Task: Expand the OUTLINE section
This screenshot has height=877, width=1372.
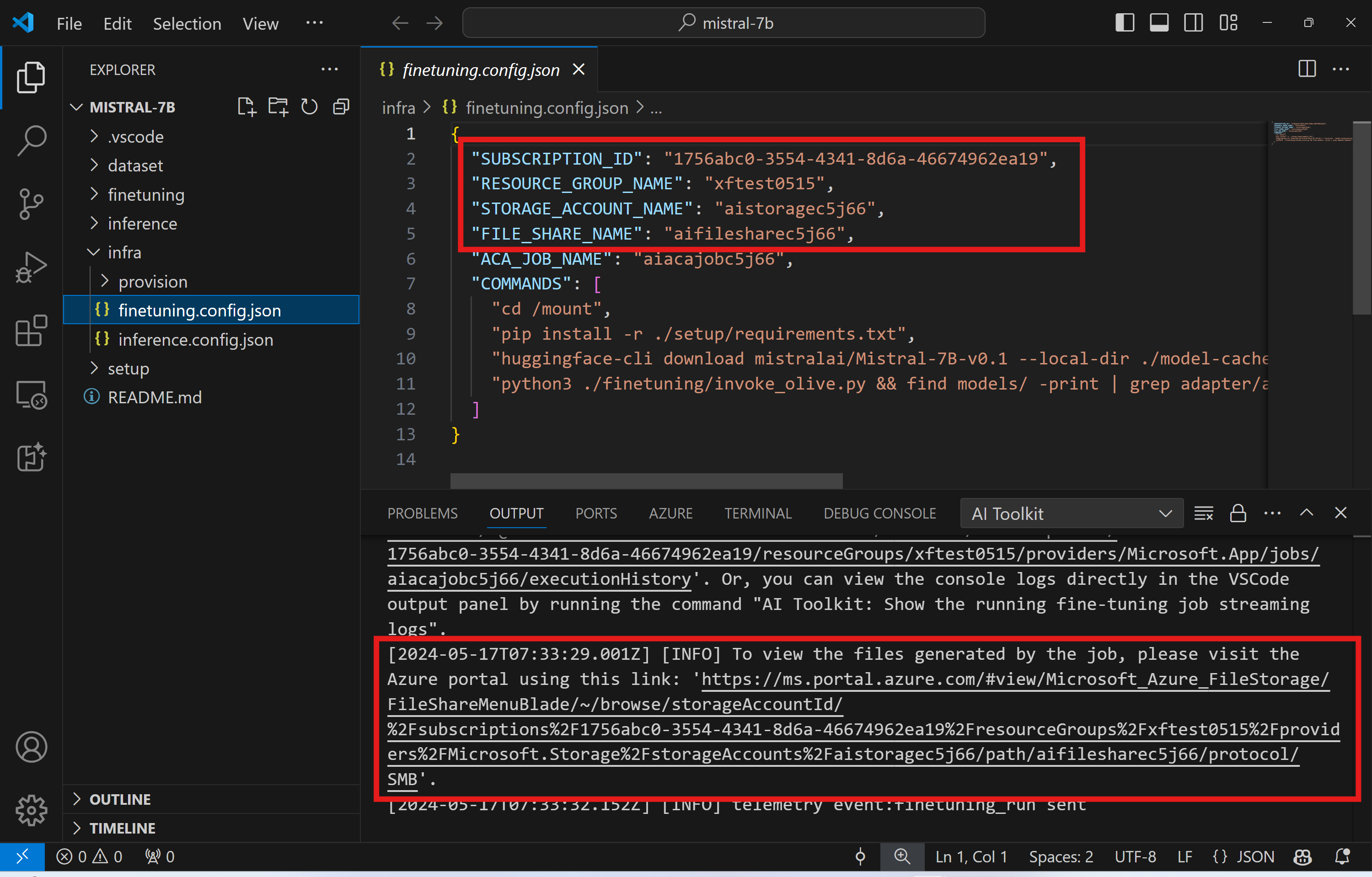Action: tap(120, 799)
